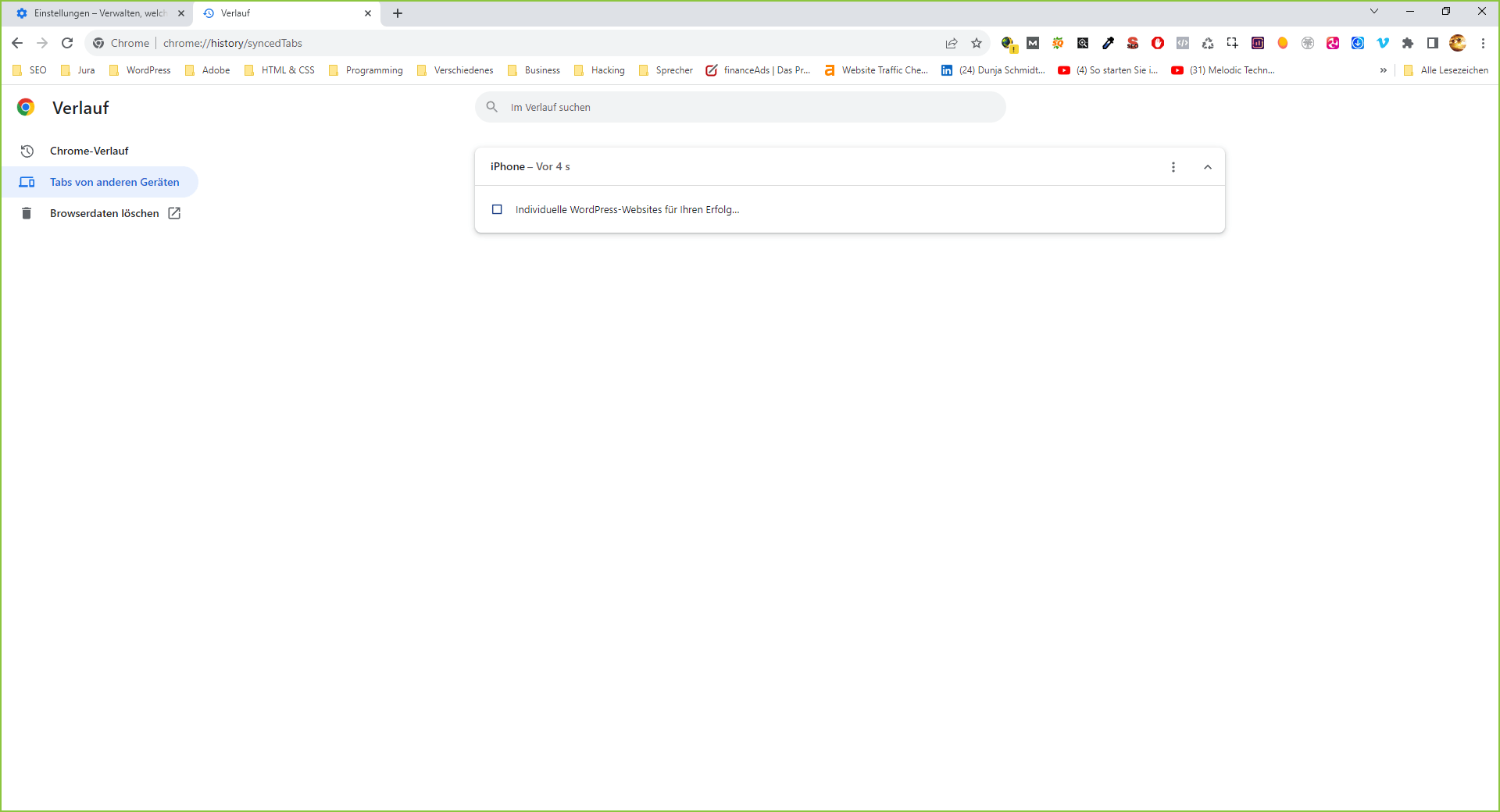The width and height of the screenshot is (1500, 812).
Task: Select the checkbox next to the WordPress tab entry
Action: pos(497,209)
